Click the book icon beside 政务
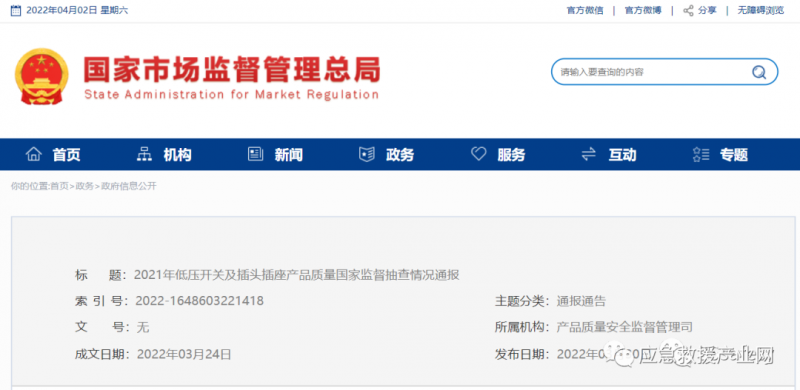 367,154
